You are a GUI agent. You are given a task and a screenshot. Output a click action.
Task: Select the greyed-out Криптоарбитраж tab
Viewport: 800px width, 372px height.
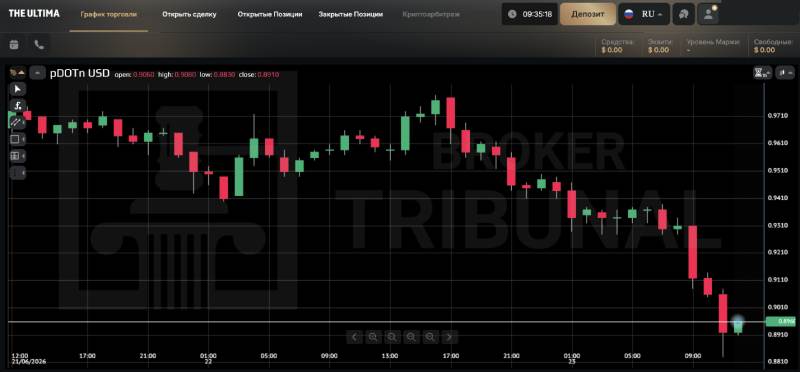coord(431,14)
